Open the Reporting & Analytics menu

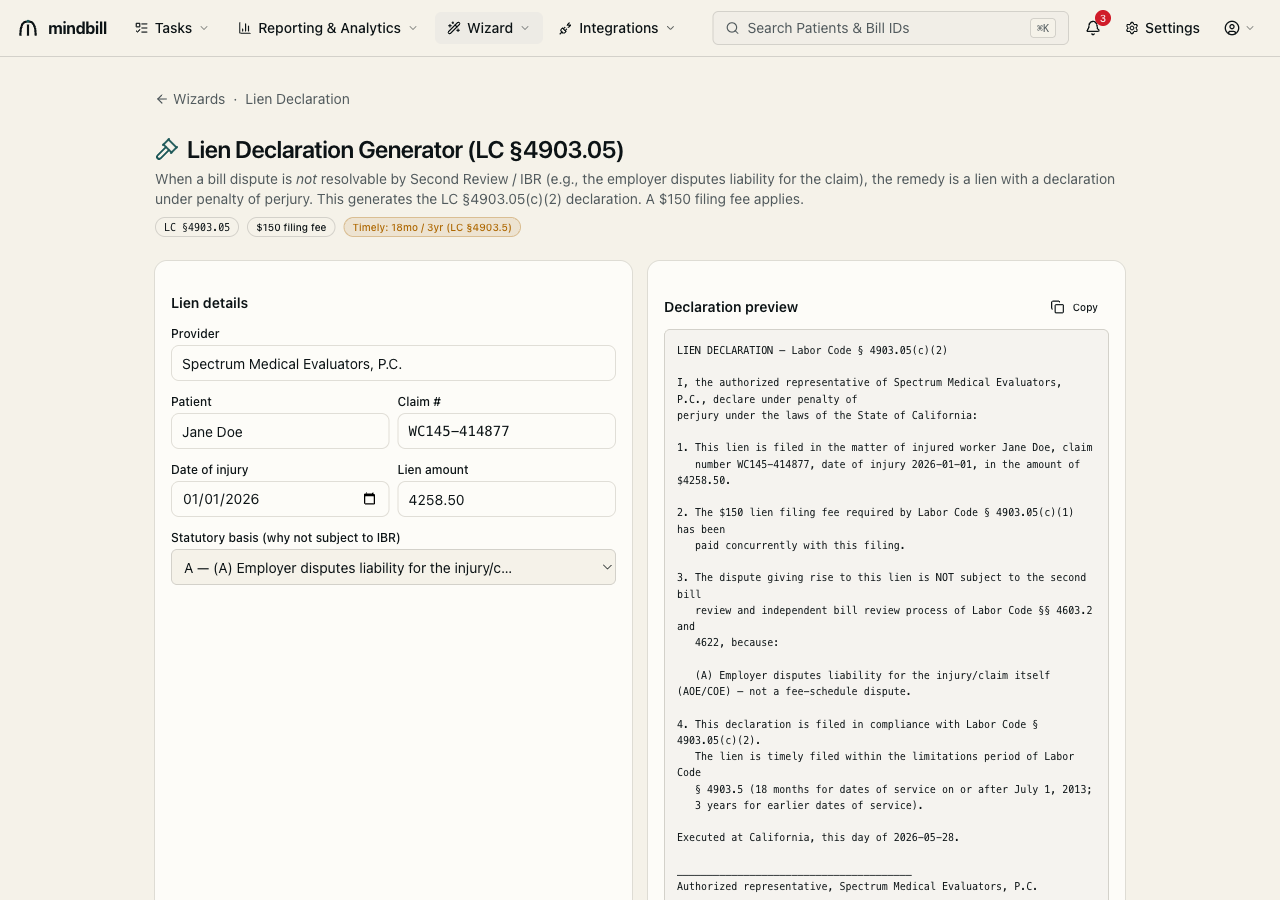point(328,28)
